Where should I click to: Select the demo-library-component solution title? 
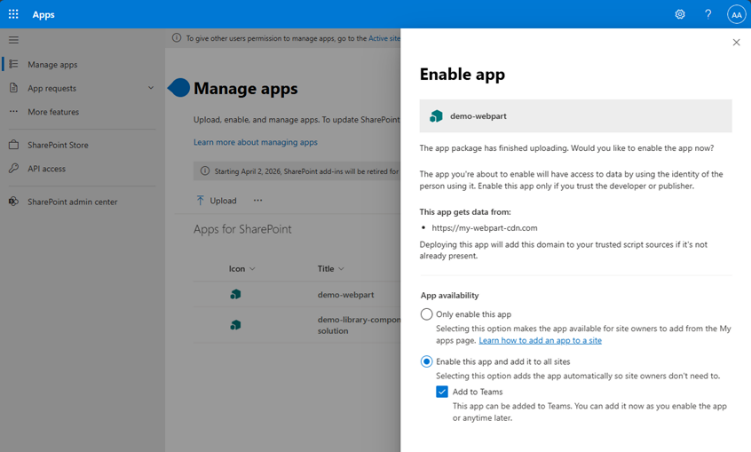click(x=359, y=325)
